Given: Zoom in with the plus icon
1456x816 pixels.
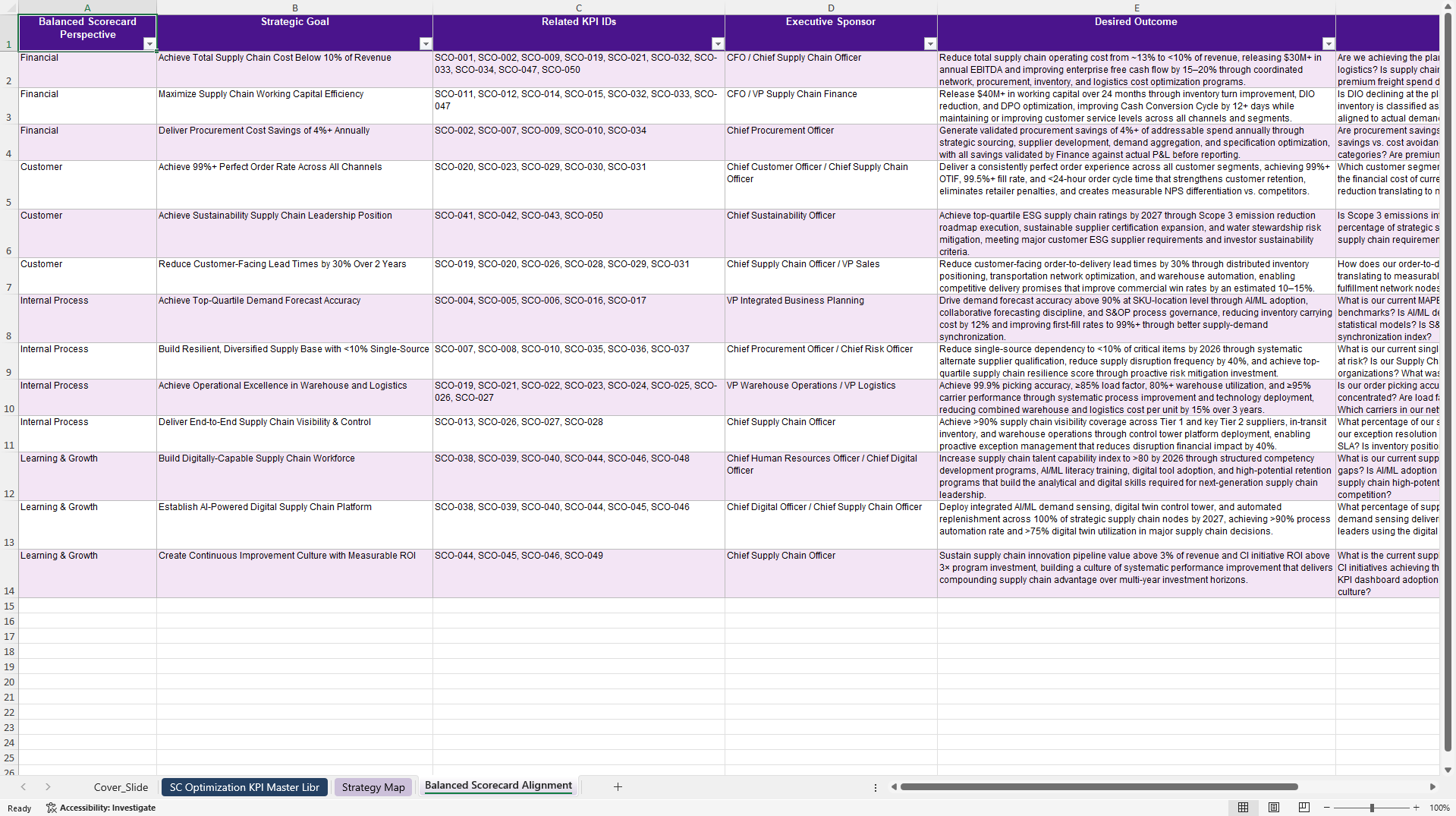Looking at the screenshot, I should click(1416, 808).
